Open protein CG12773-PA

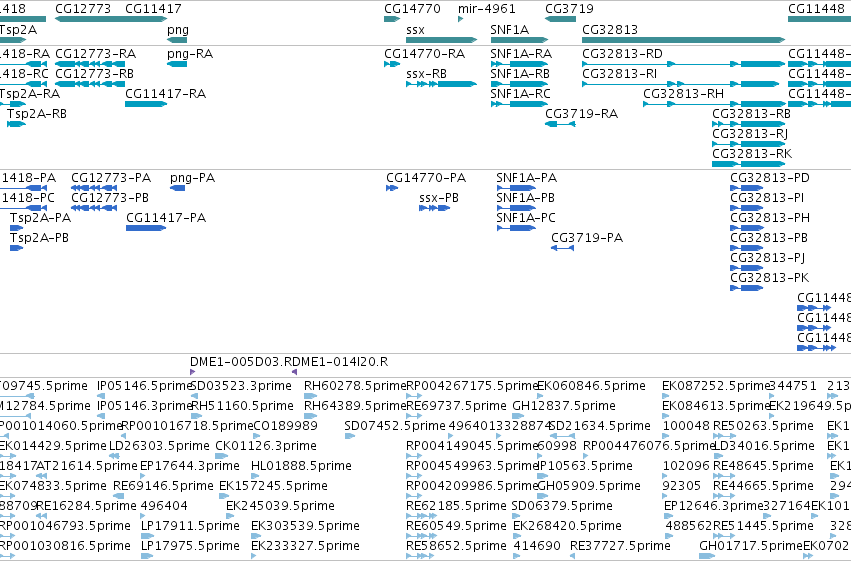[111, 178]
